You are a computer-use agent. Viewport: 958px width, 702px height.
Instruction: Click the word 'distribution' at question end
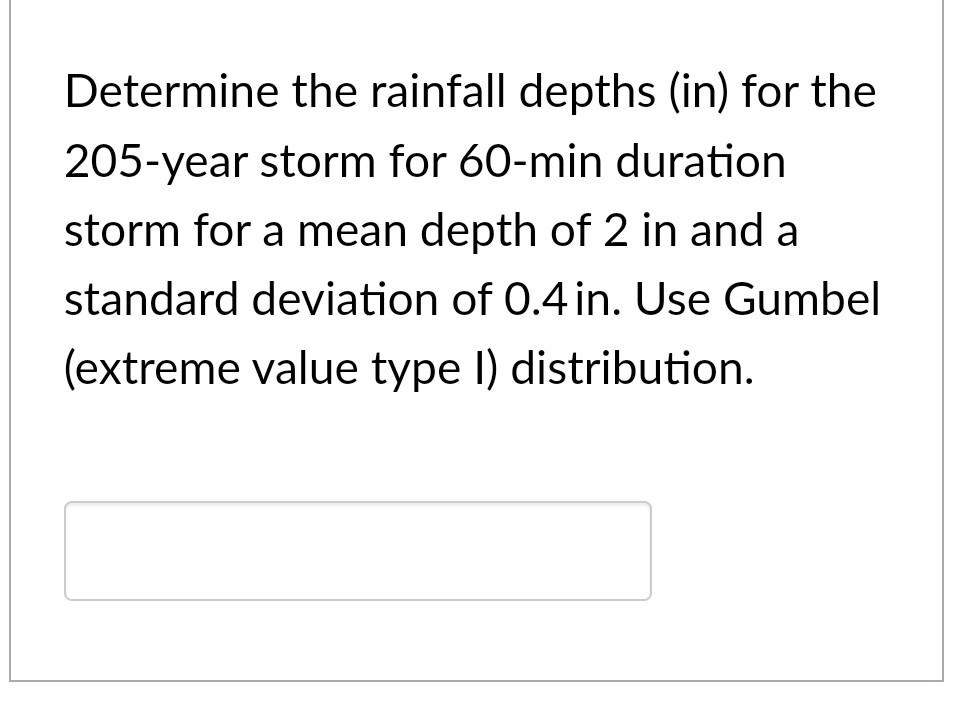click(628, 368)
